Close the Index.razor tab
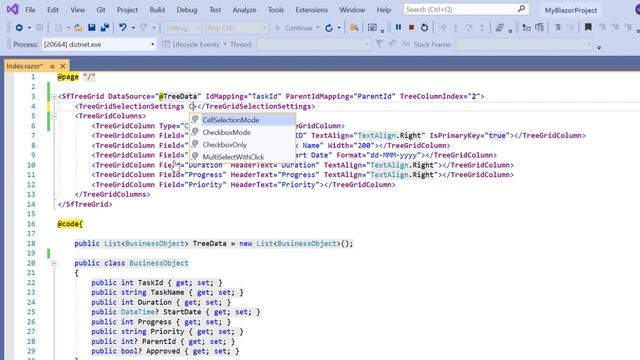 point(62,66)
